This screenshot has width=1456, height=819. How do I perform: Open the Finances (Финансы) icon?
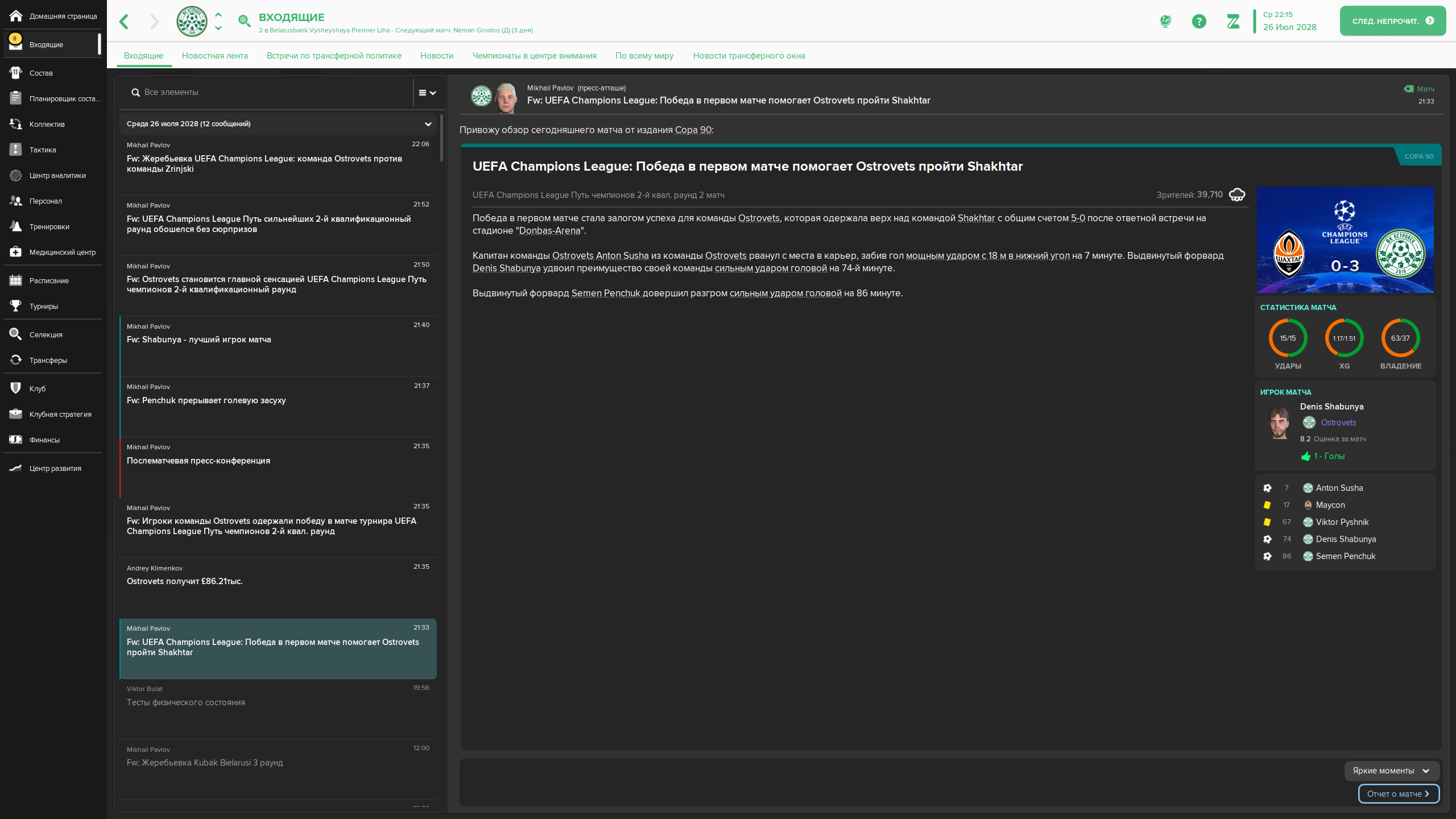tap(16, 440)
